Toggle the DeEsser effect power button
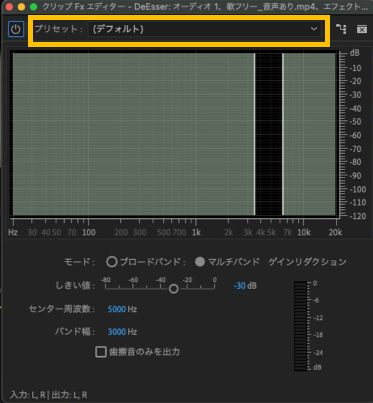Image resolution: width=373 pixels, height=403 pixels. pyautogui.click(x=16, y=29)
